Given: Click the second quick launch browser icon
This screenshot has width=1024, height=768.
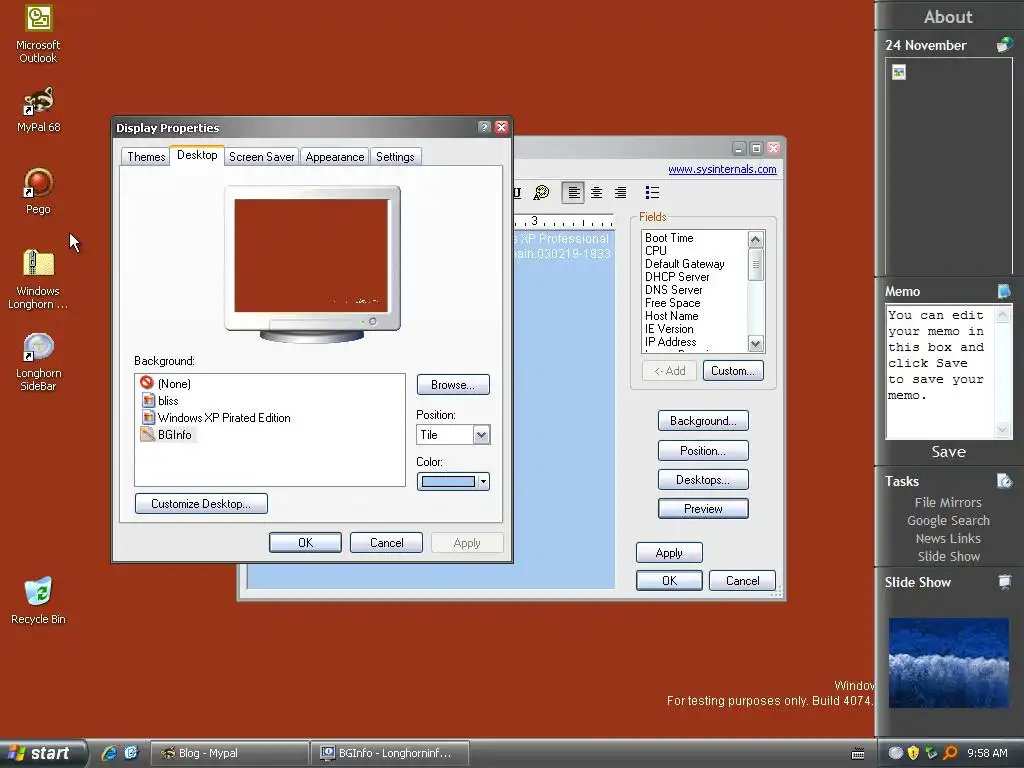Looking at the screenshot, I should pyautogui.click(x=131, y=753).
